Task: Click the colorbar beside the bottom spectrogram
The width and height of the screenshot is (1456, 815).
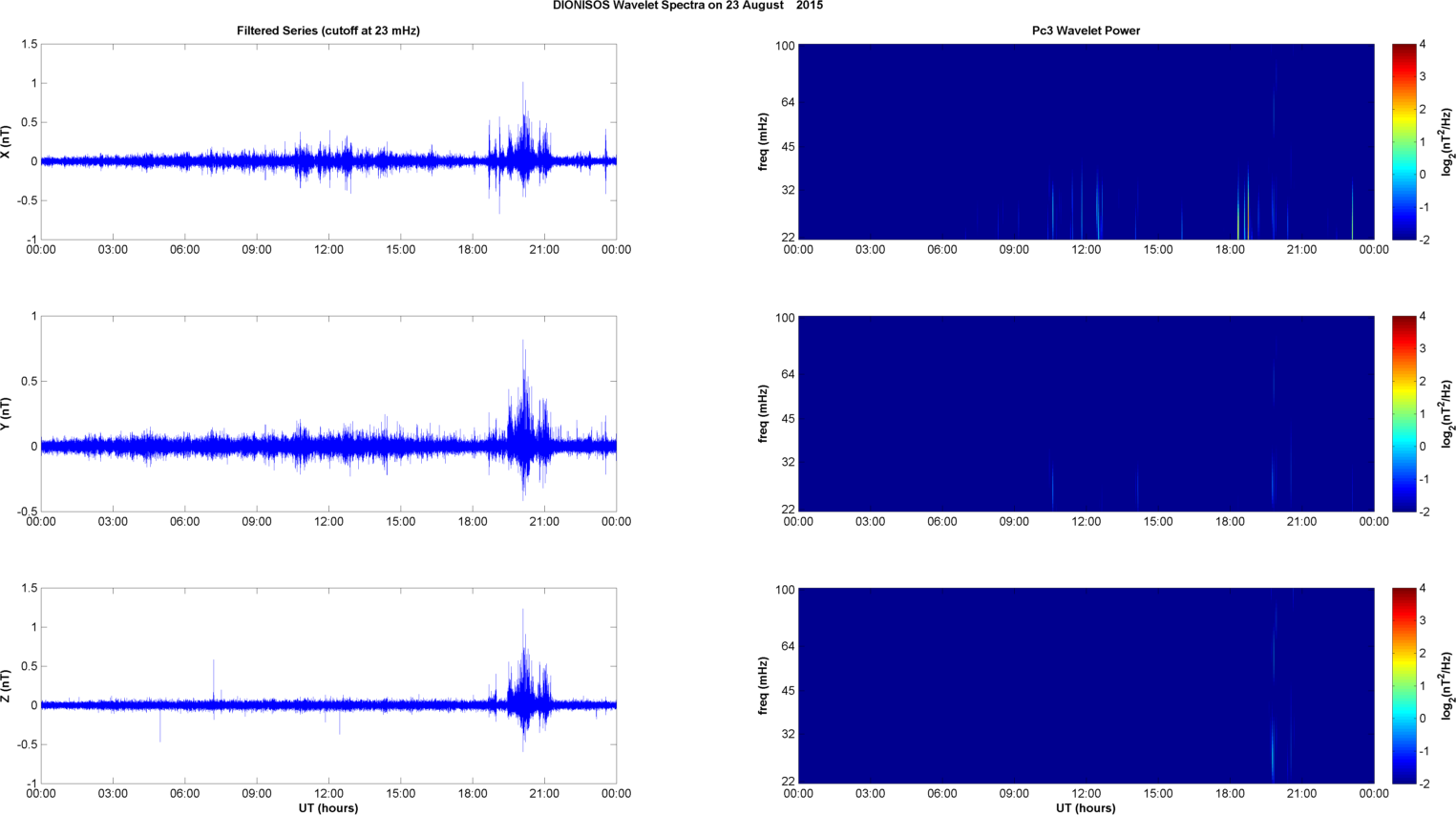Action: (x=1403, y=685)
